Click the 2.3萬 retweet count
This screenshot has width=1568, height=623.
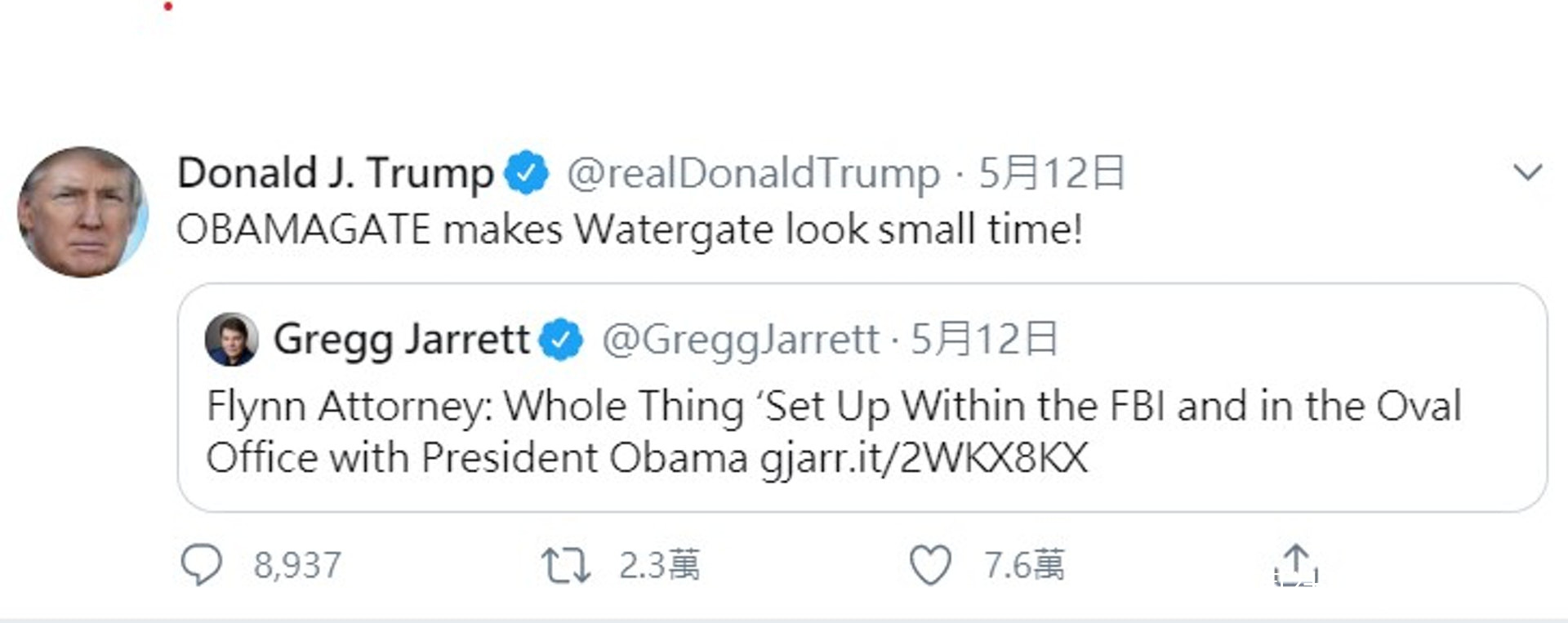(x=659, y=565)
